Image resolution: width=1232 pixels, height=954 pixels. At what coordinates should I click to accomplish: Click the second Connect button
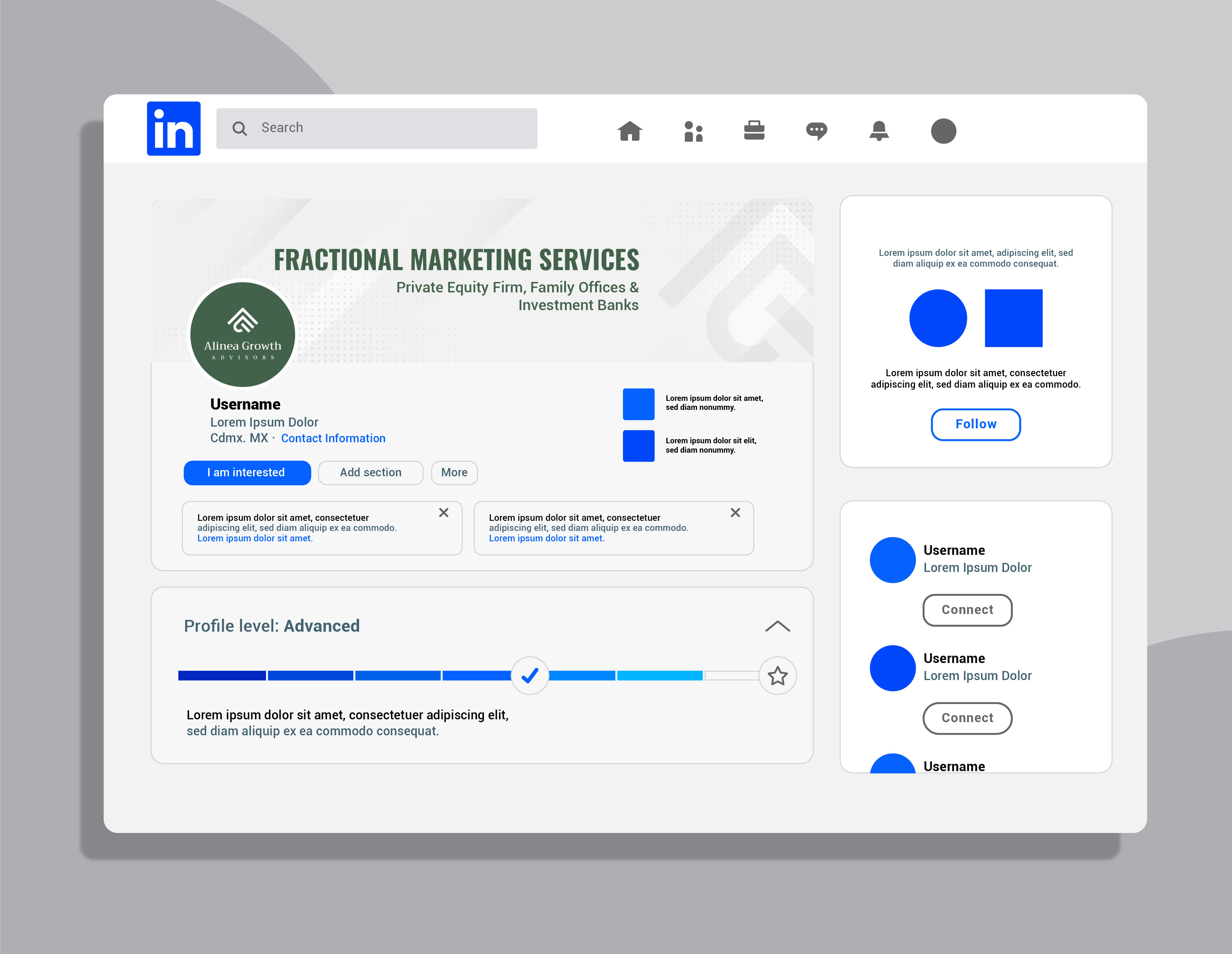[967, 718]
